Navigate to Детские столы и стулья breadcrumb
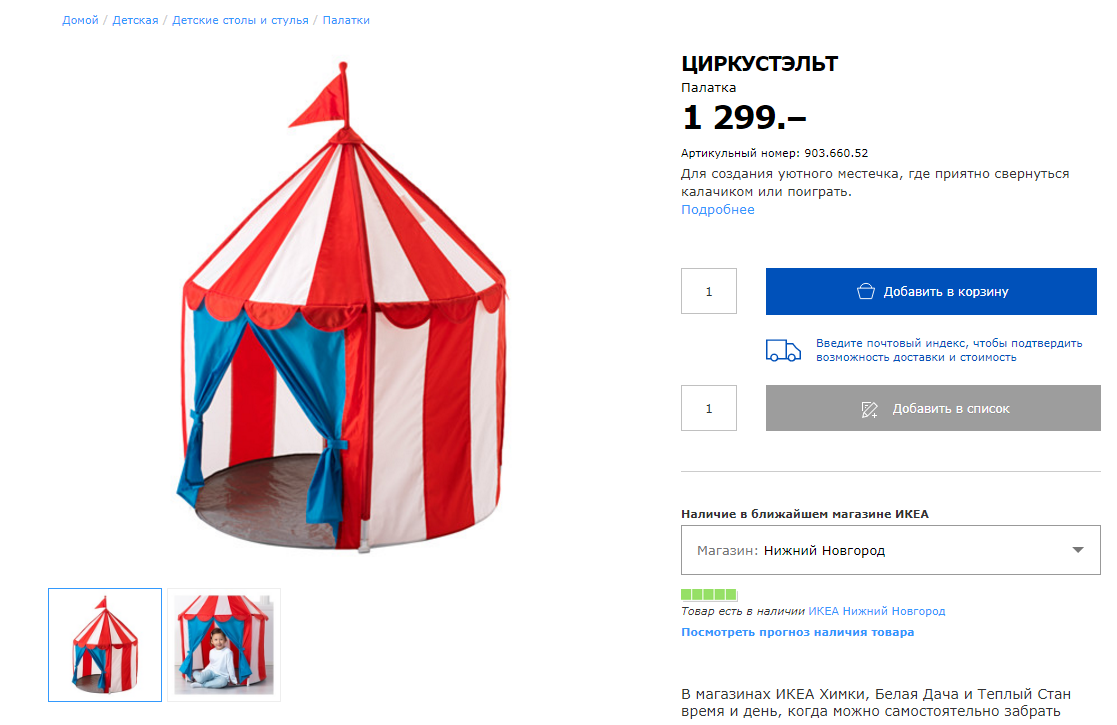This screenshot has height=725, width=1117. tap(240, 20)
